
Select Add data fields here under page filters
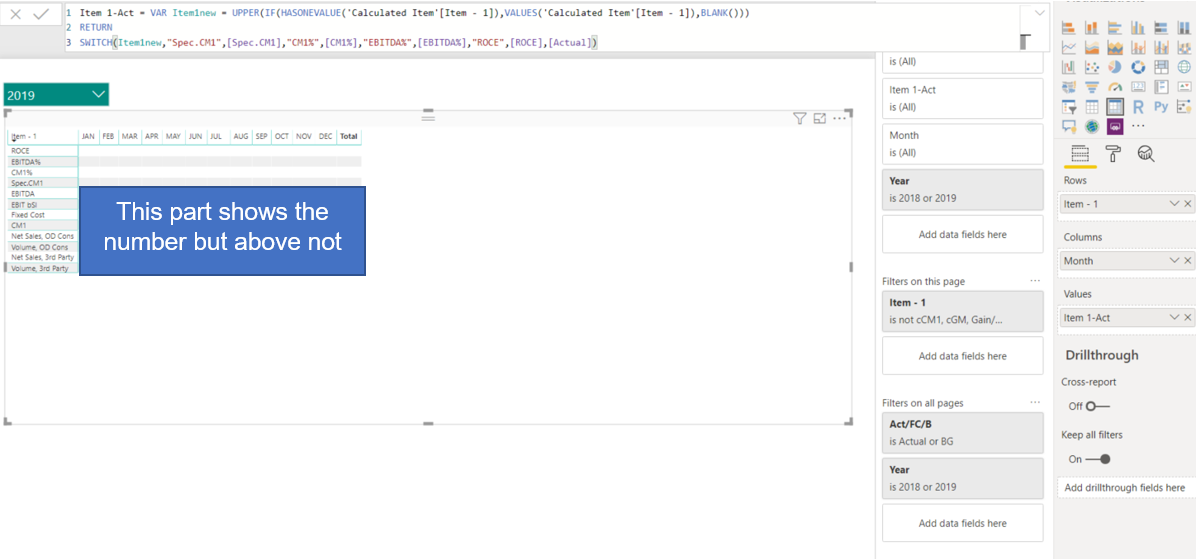[962, 356]
